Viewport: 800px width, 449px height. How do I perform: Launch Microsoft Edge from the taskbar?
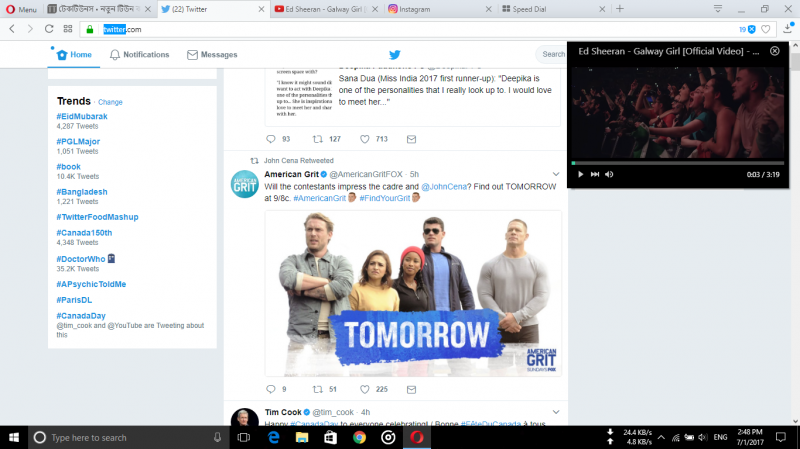(x=273, y=438)
